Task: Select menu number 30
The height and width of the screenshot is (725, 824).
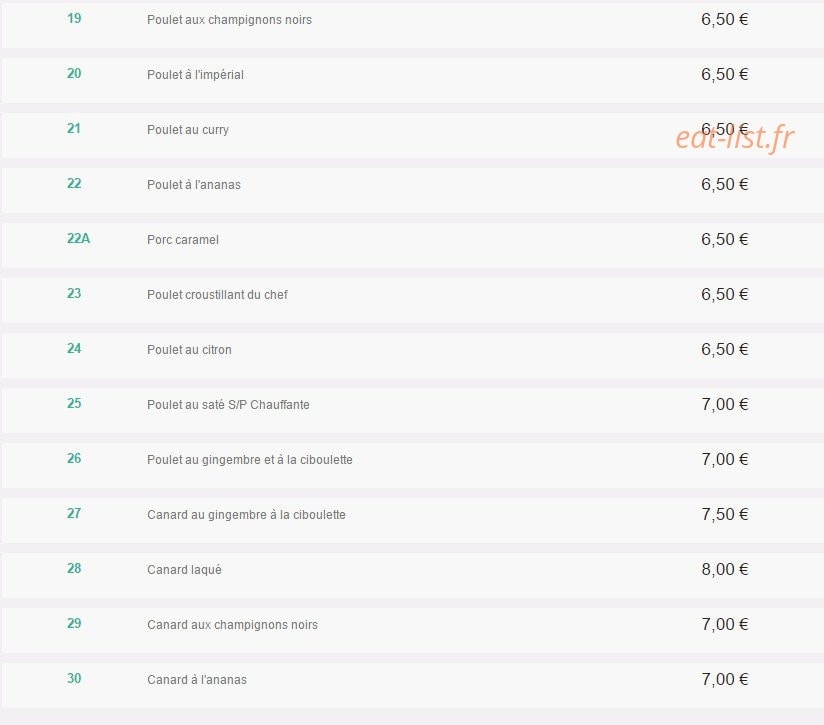Action: click(74, 679)
